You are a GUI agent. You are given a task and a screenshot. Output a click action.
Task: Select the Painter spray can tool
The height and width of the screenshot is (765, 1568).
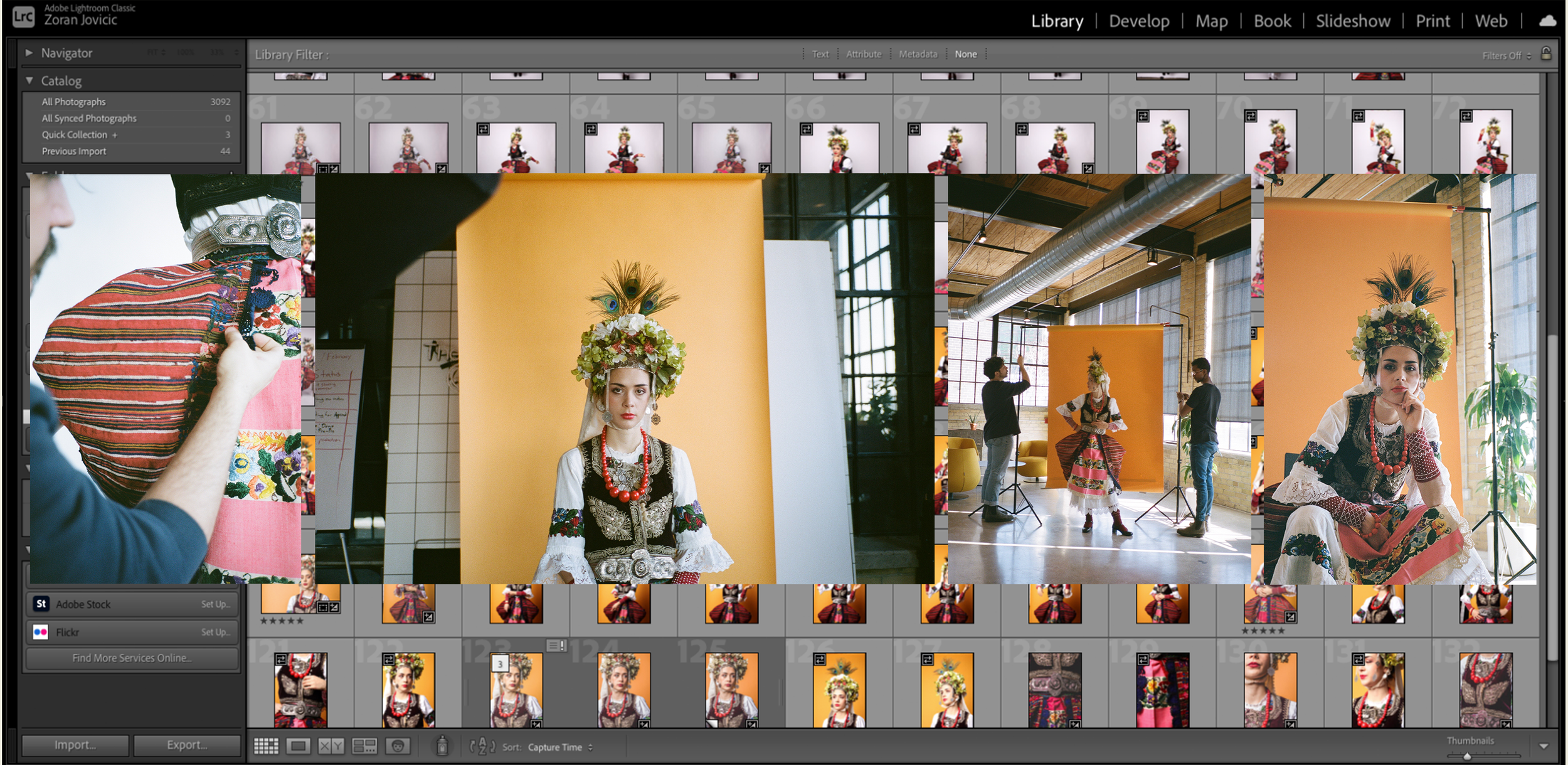[442, 746]
